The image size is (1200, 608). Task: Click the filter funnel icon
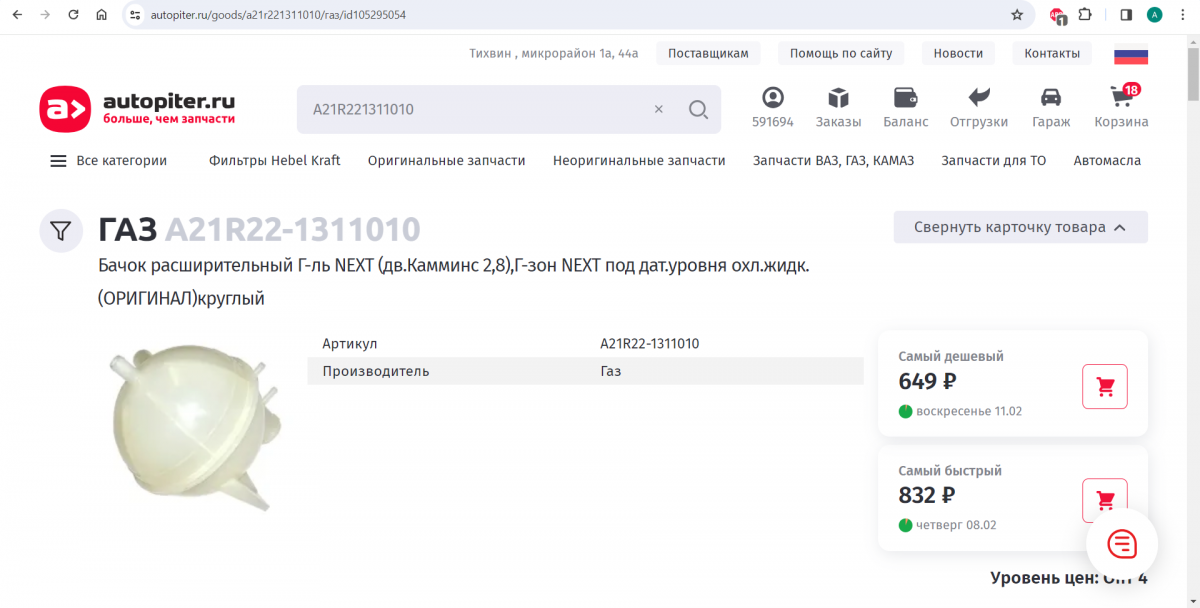tap(61, 231)
